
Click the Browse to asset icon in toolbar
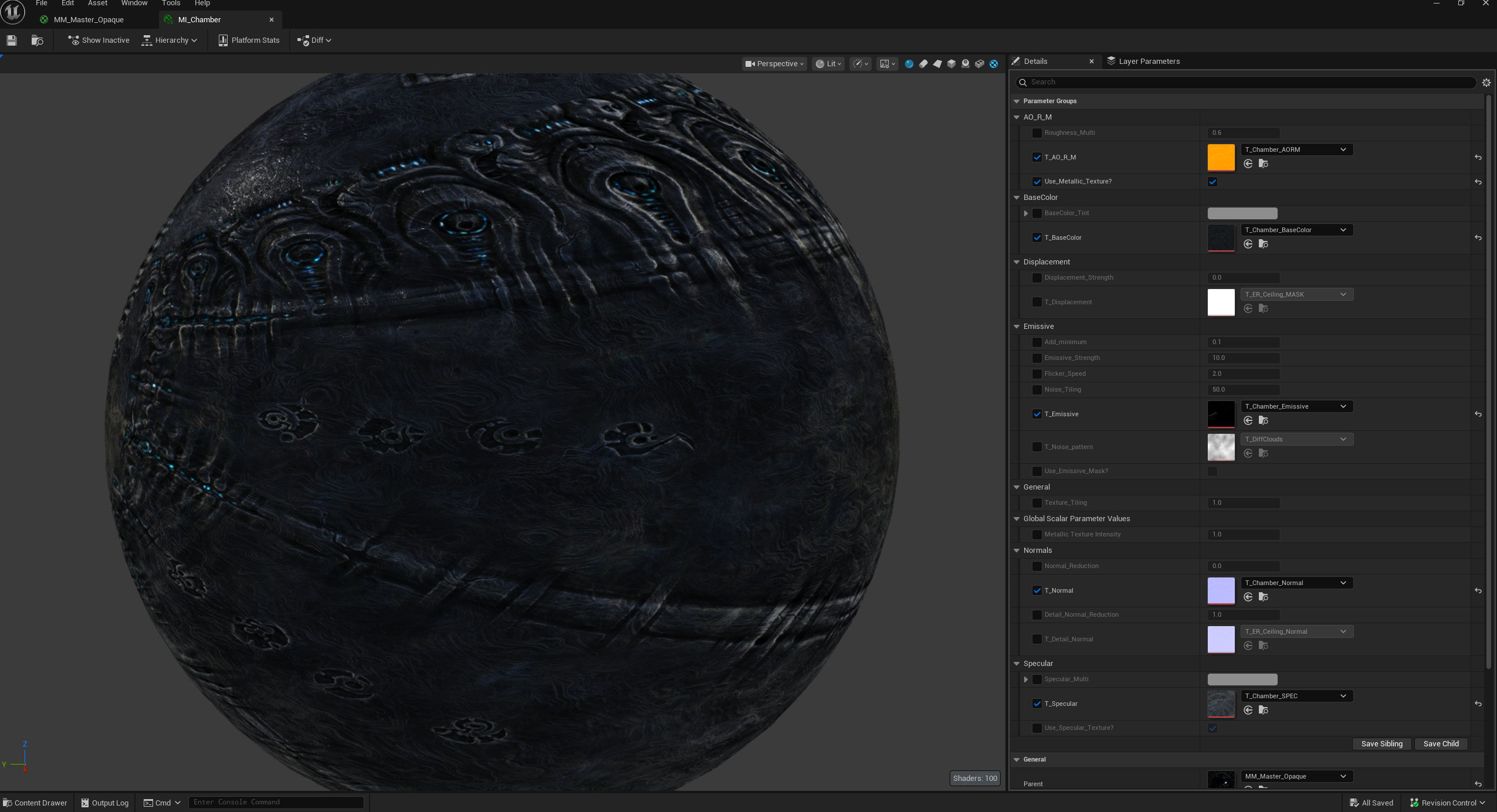click(x=37, y=40)
